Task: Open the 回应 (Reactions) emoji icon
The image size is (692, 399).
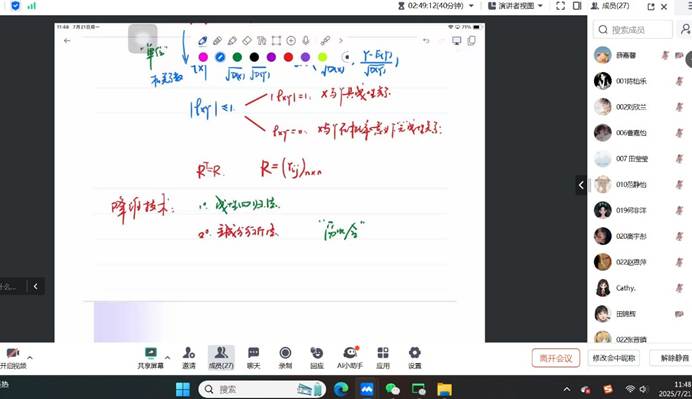Action: point(317,357)
